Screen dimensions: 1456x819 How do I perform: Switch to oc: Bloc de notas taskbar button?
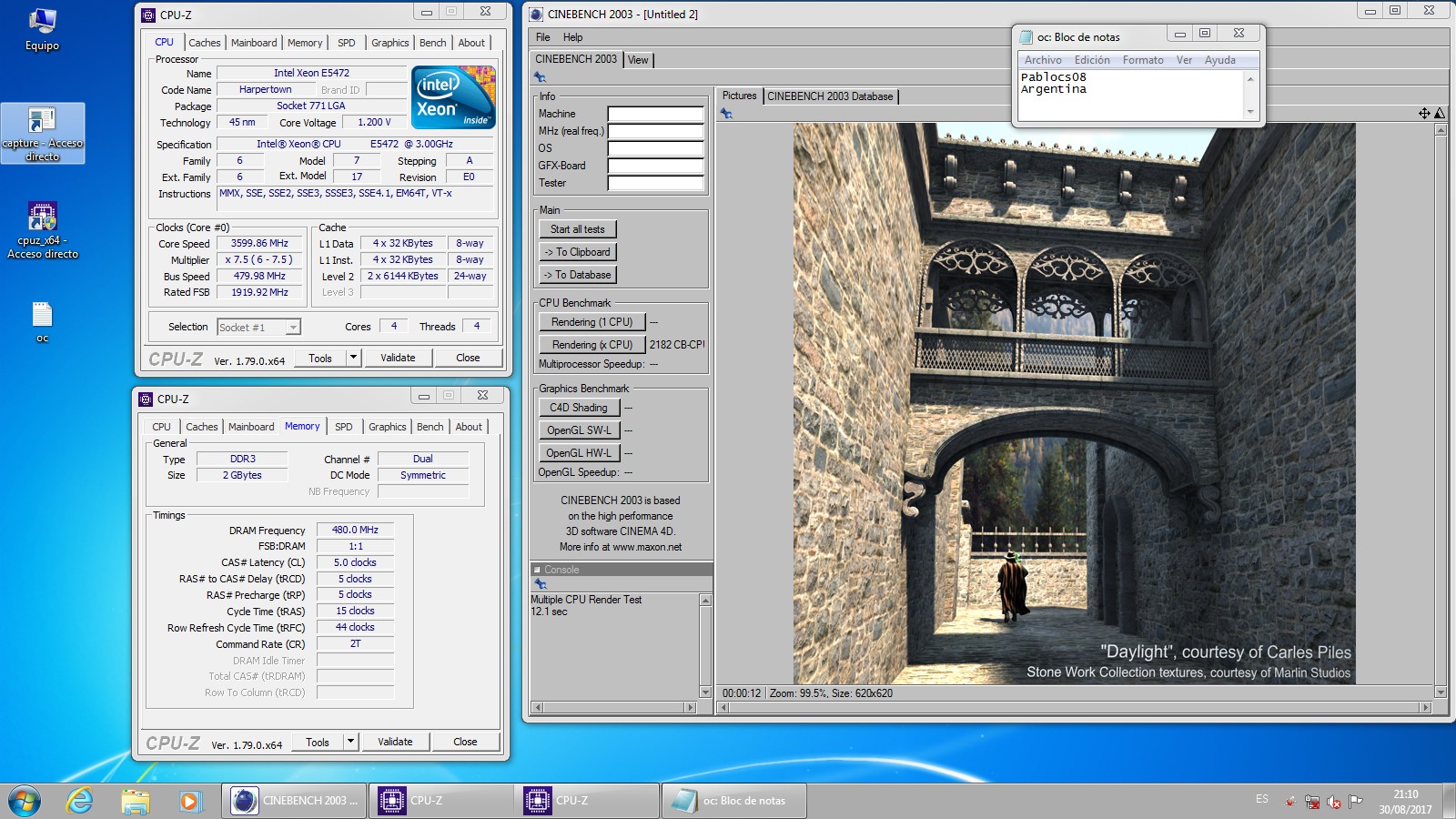[733, 801]
